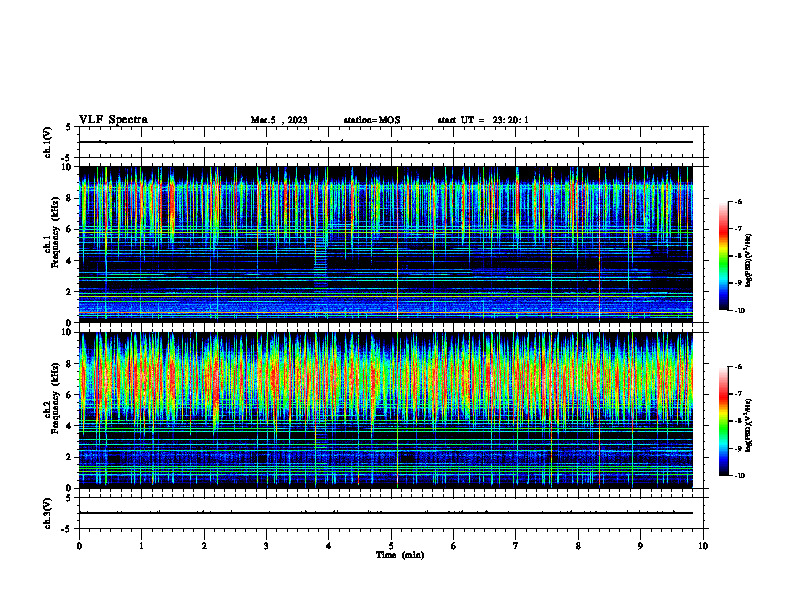
Task: Click the ch.2 colorbar log(PSD) units label
Action: (x=749, y=425)
